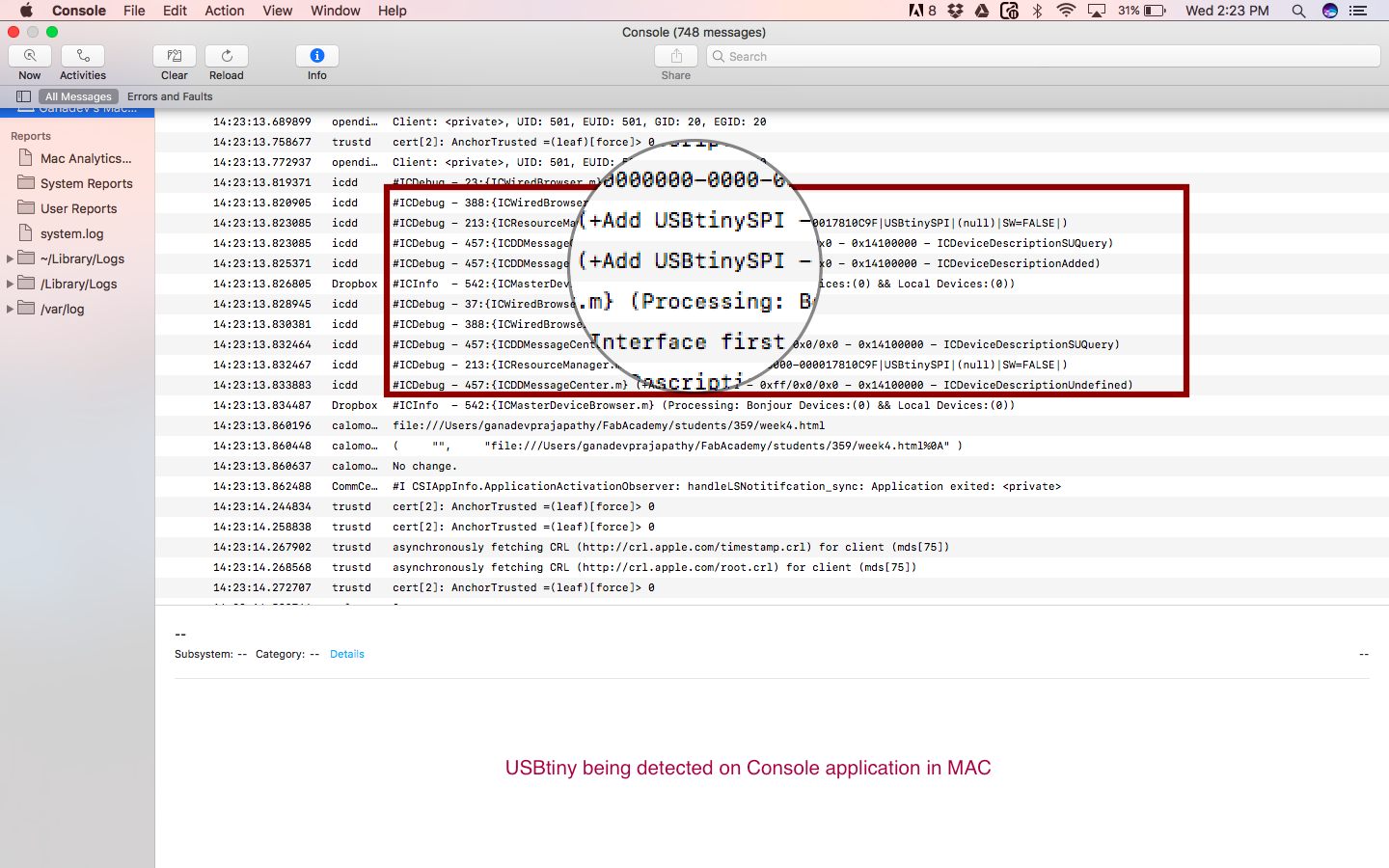The width and height of the screenshot is (1389, 868).
Task: Open the Console application menu
Action: [x=79, y=11]
